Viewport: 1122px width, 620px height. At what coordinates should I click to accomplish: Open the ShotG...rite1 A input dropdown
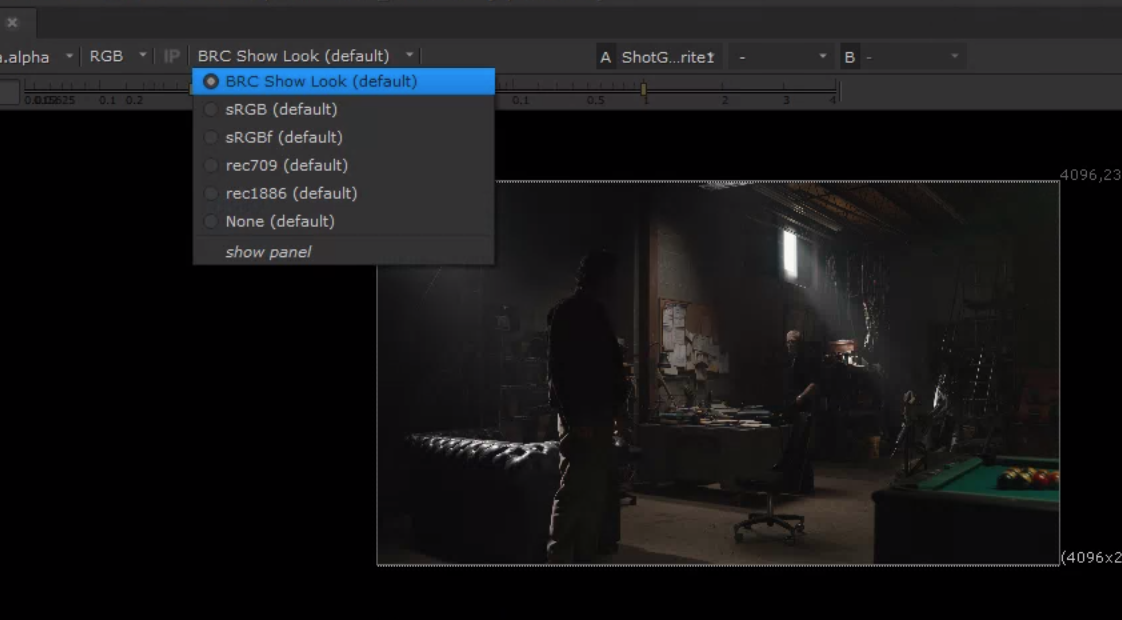(x=668, y=58)
